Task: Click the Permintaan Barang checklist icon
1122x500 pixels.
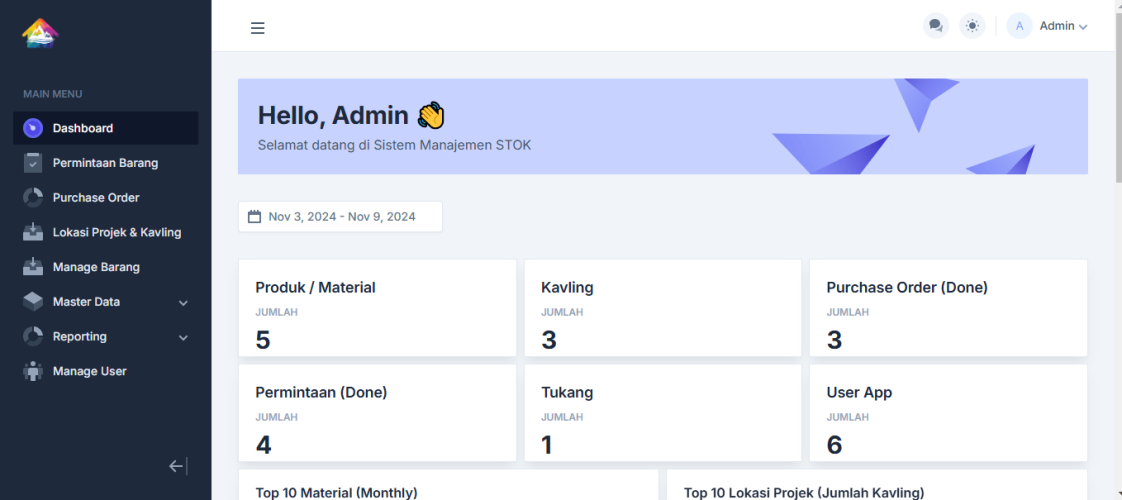Action: click(33, 163)
